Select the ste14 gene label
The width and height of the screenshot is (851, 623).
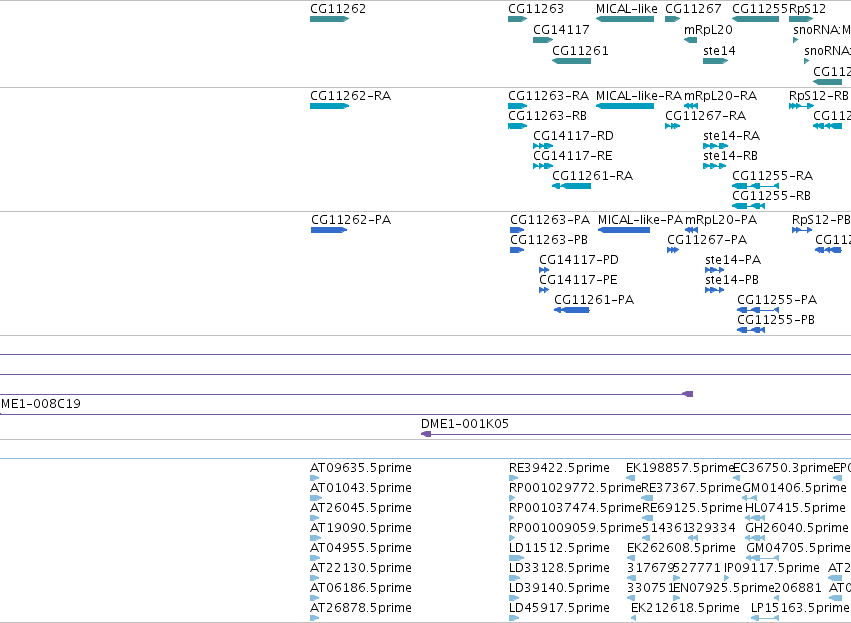pos(719,50)
